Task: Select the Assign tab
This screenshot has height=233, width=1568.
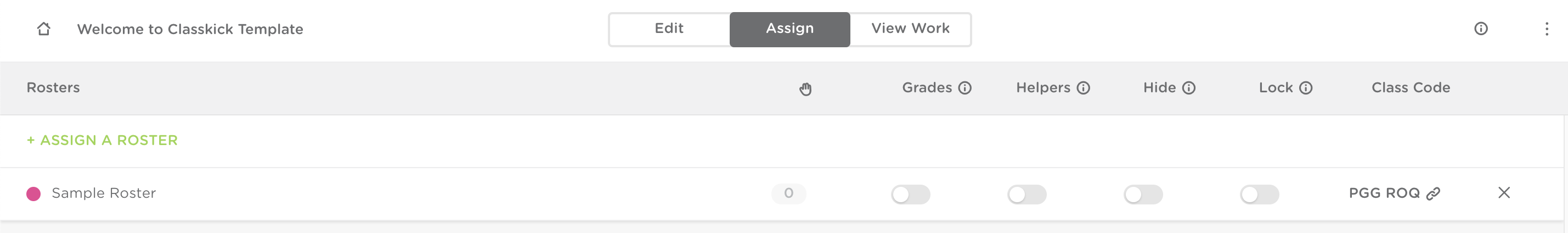Action: [789, 29]
